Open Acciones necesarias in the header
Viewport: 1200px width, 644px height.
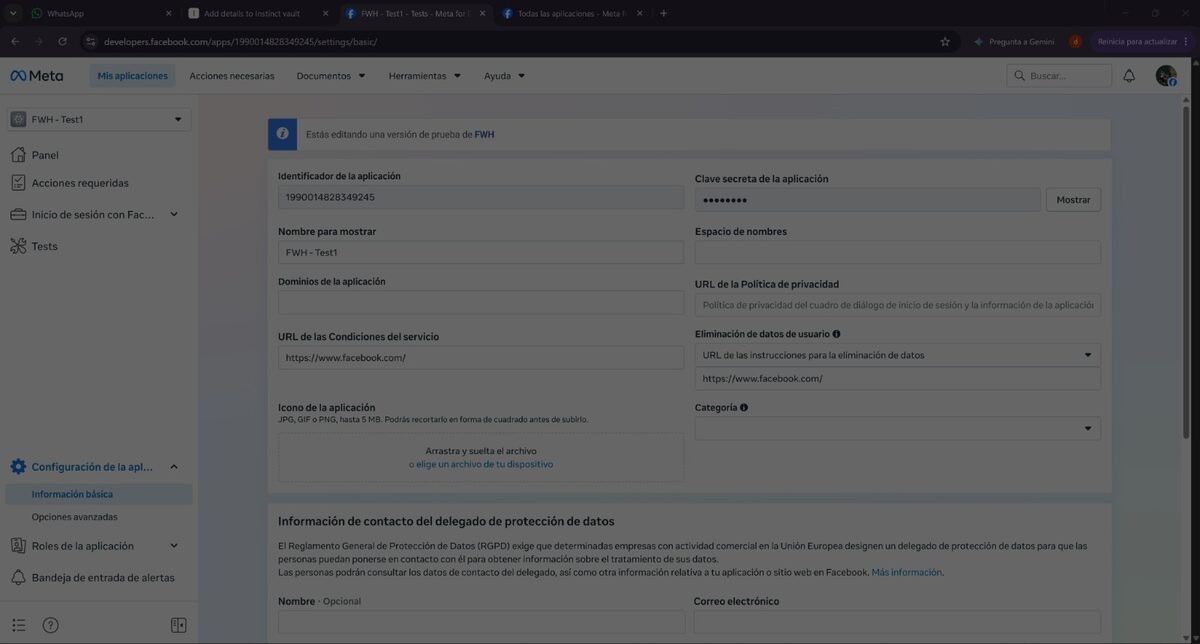232,76
